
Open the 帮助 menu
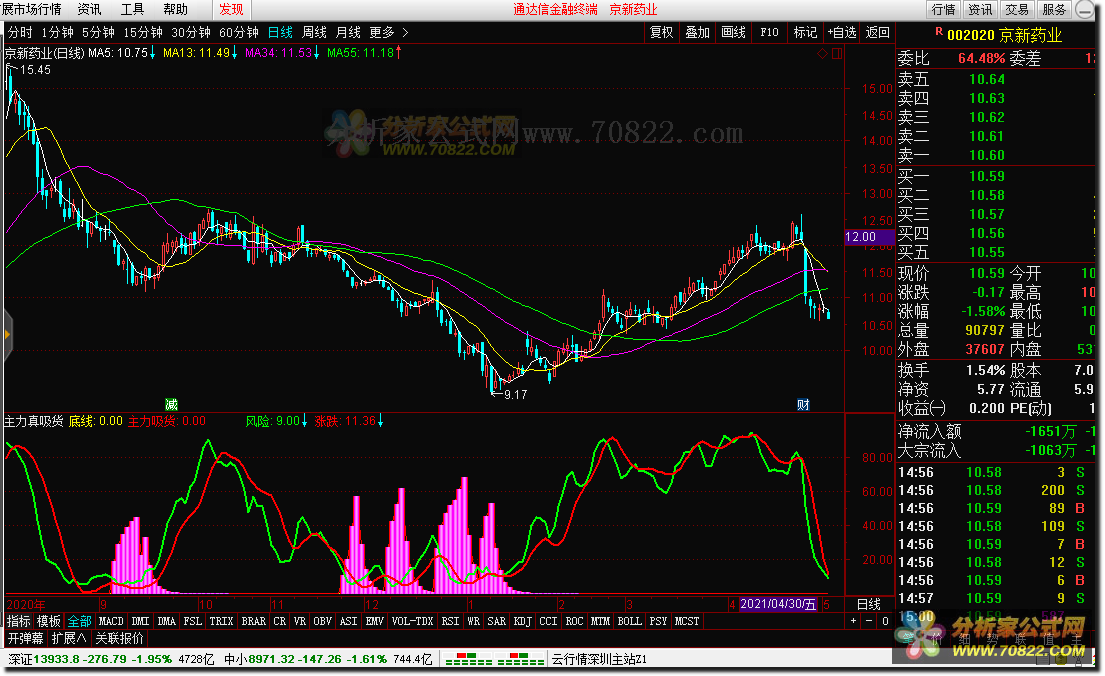click(x=175, y=9)
